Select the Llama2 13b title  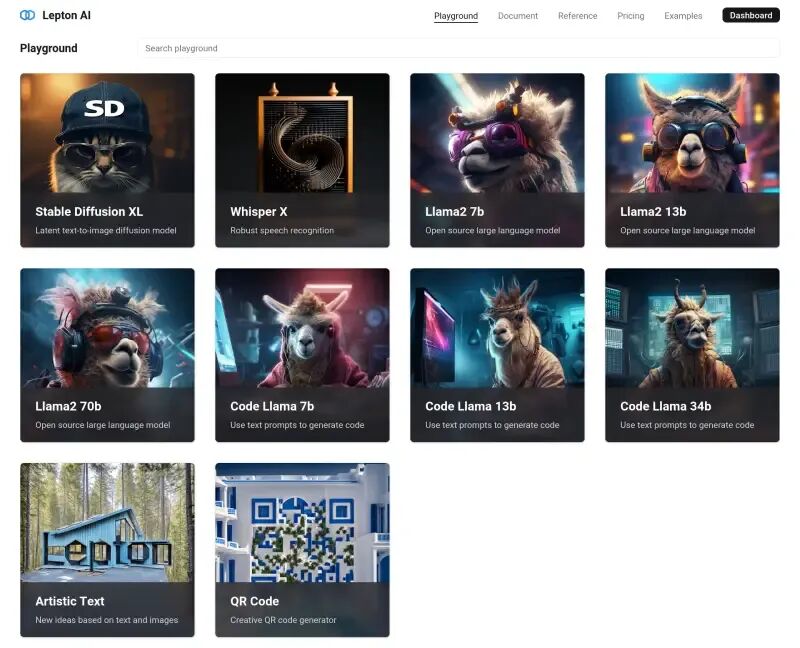[653, 211]
